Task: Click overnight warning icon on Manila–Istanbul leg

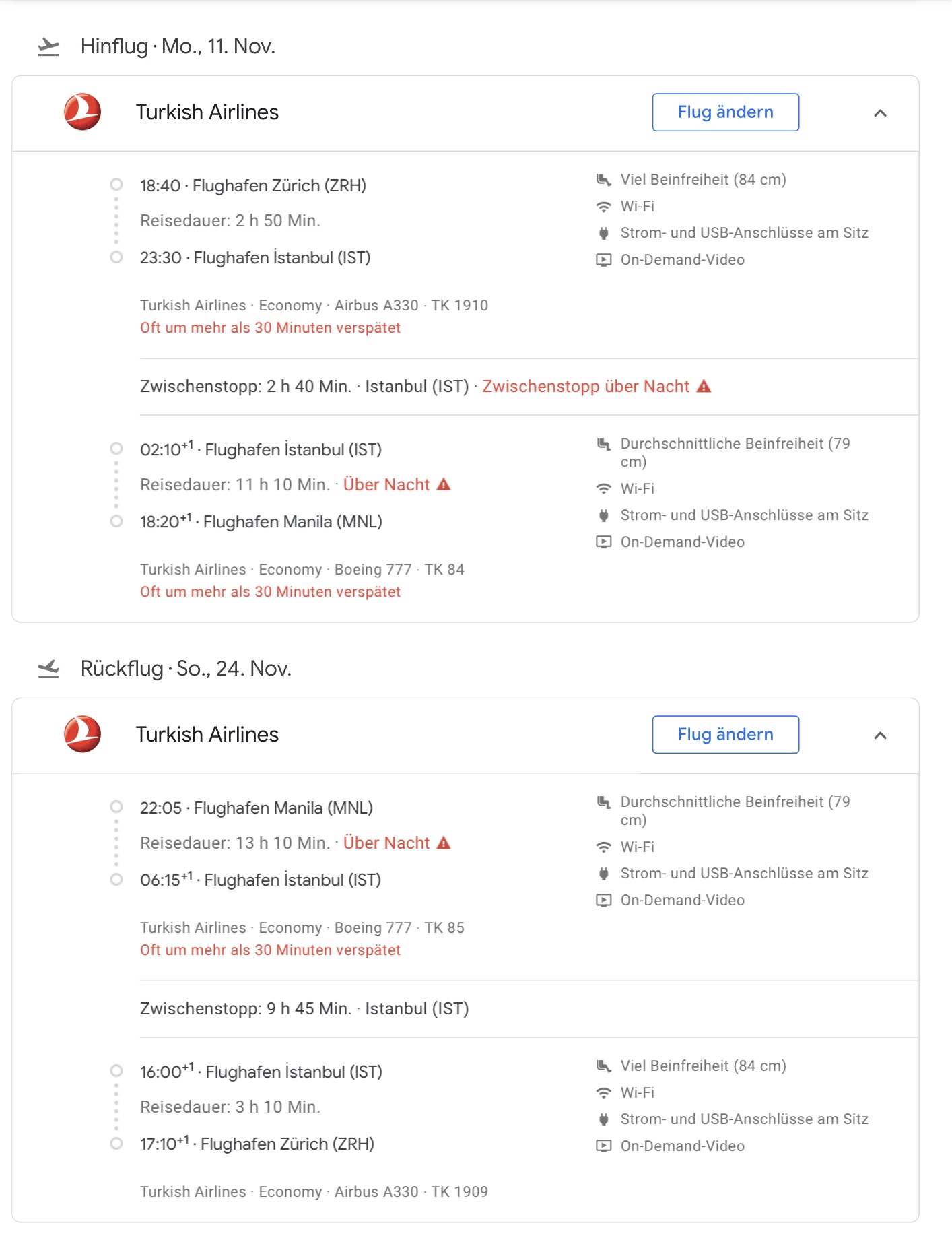Action: coord(444,843)
